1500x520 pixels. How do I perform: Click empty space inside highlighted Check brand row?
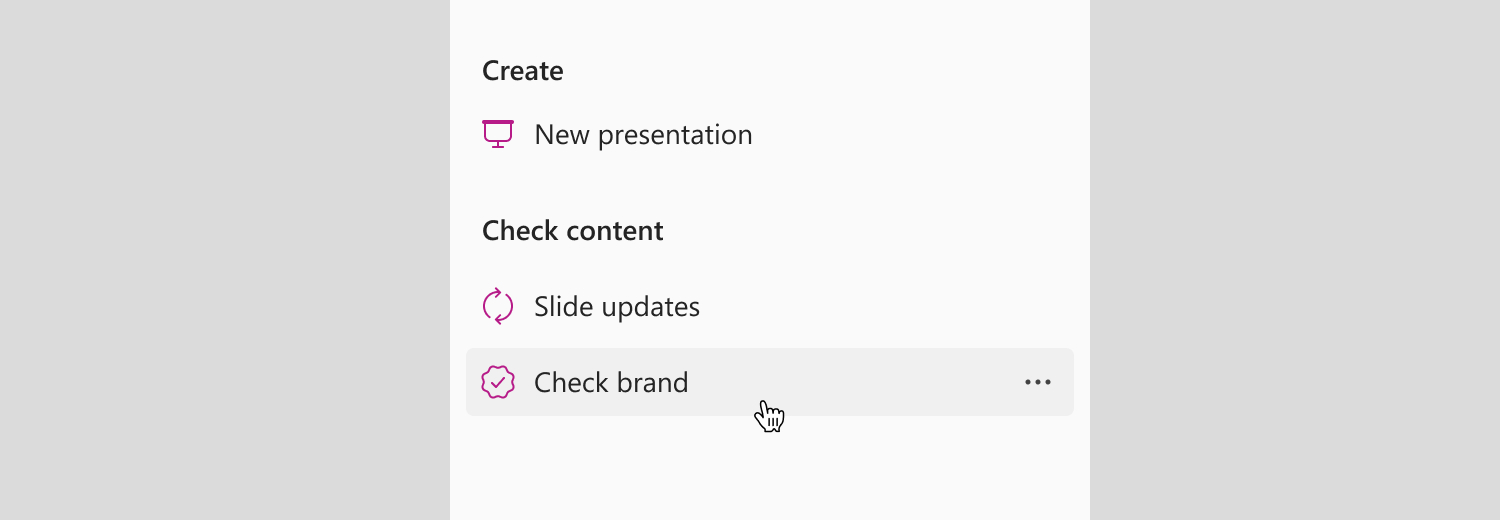[860, 382]
